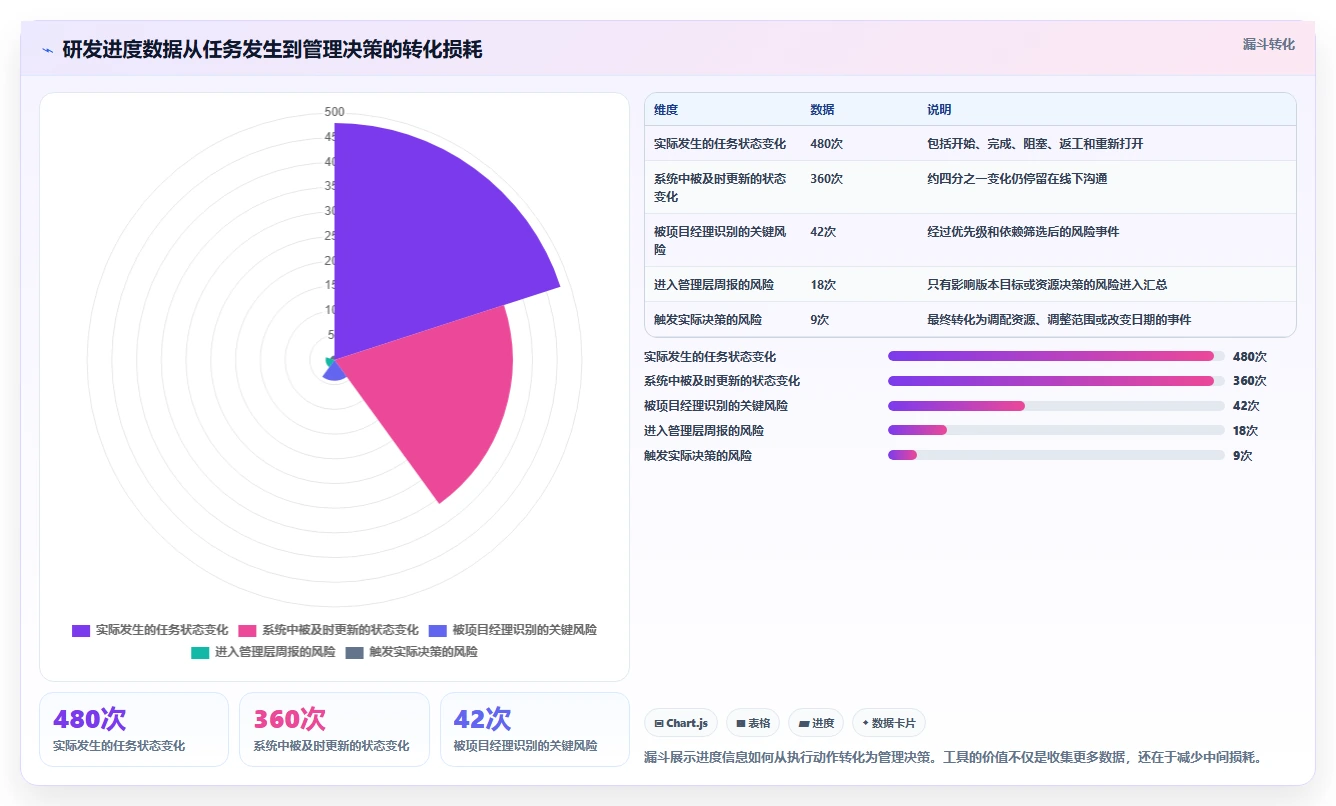This screenshot has height=806, width=1336.
Task: Click the footer summary text 漏斗展示进度信息
Action: pyautogui.click(x=953, y=757)
